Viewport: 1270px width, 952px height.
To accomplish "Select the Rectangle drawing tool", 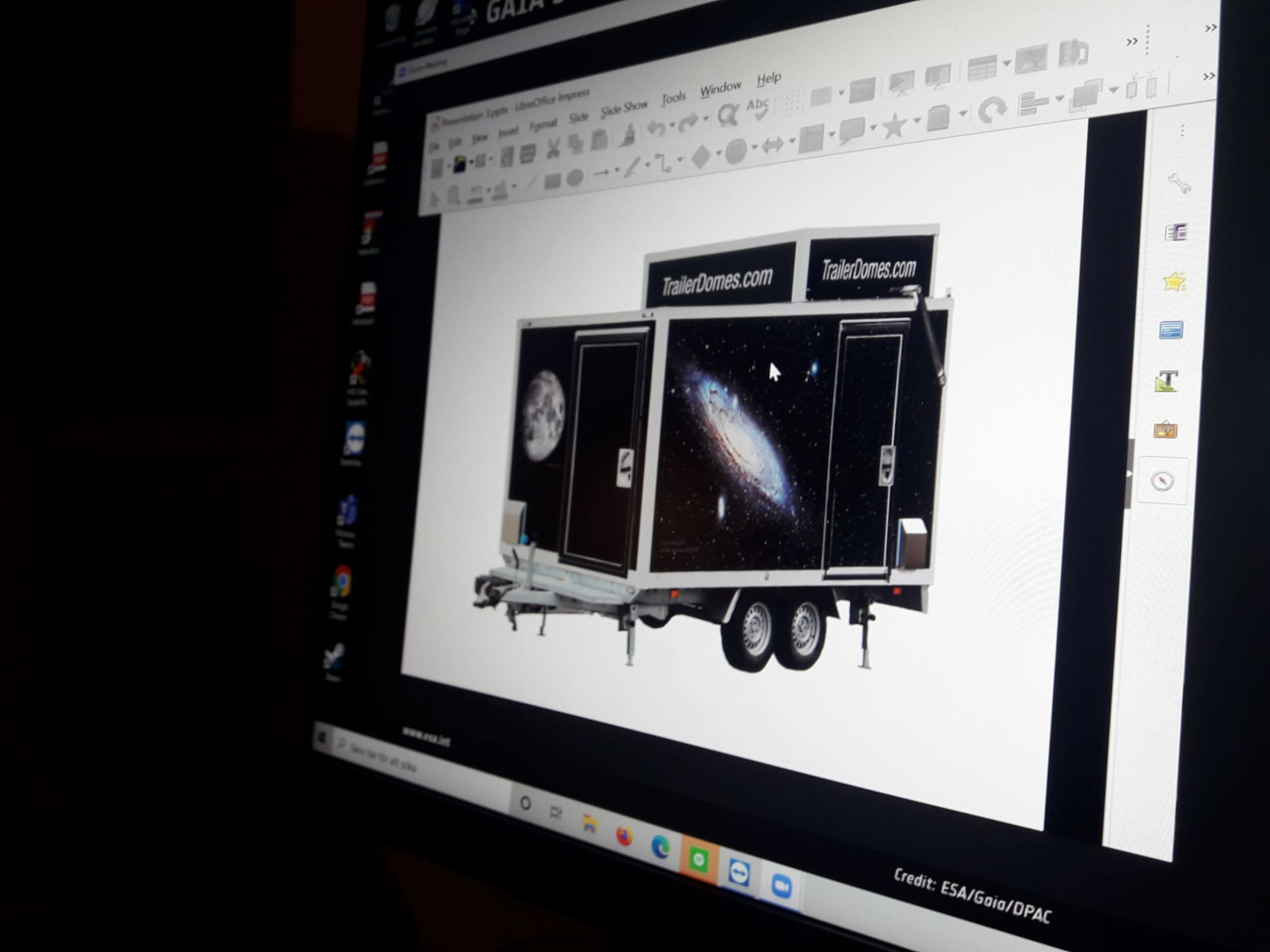I will (552, 181).
